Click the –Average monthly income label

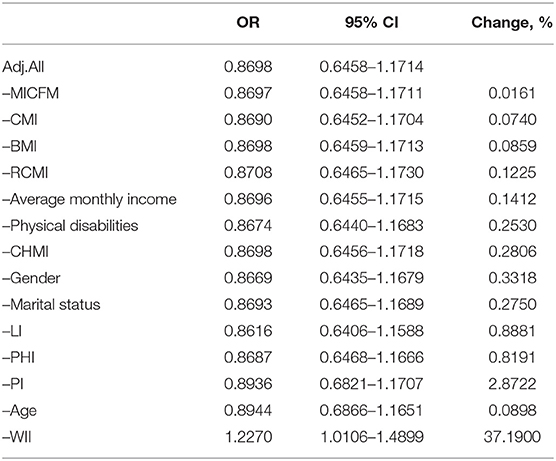click(89, 199)
